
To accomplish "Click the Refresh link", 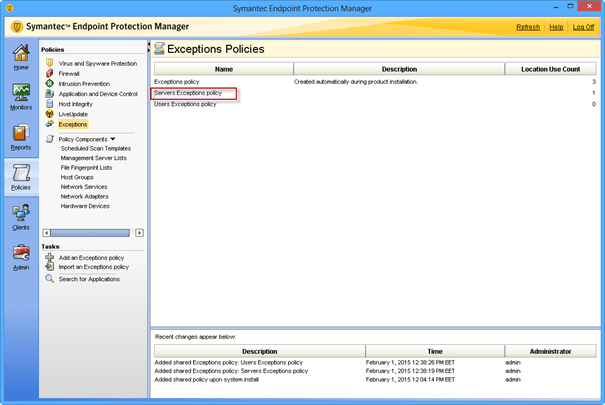I will 528,27.
